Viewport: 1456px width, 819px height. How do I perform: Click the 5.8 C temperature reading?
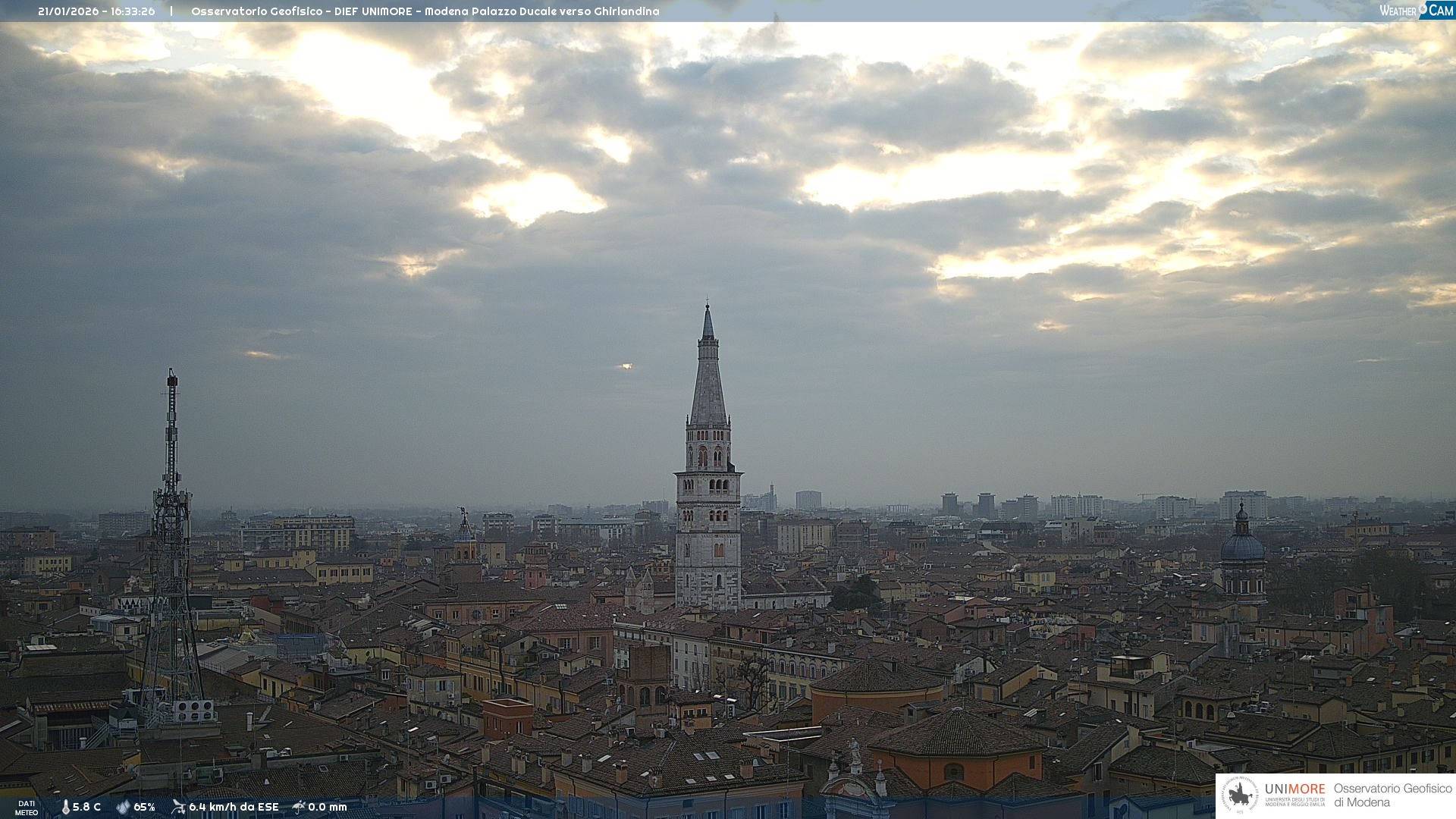tap(86, 807)
